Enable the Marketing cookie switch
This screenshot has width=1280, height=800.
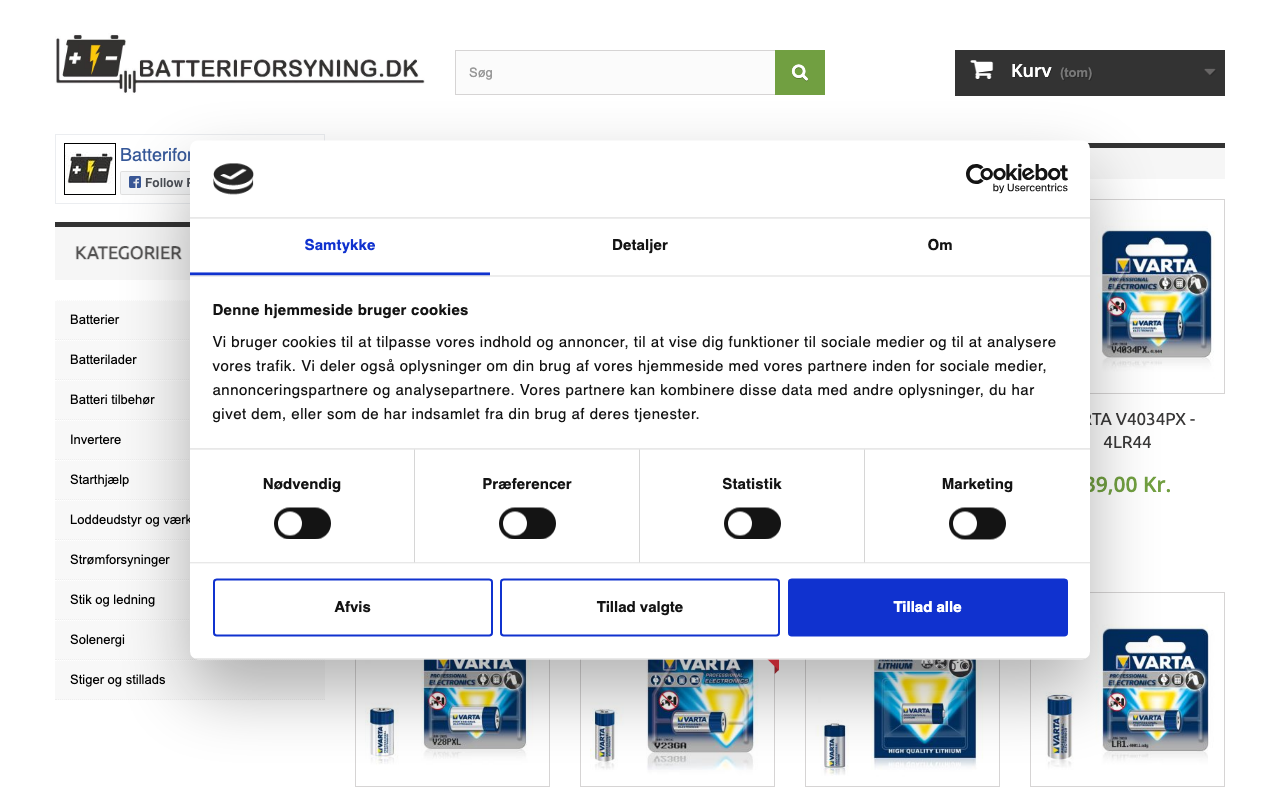[x=977, y=524]
